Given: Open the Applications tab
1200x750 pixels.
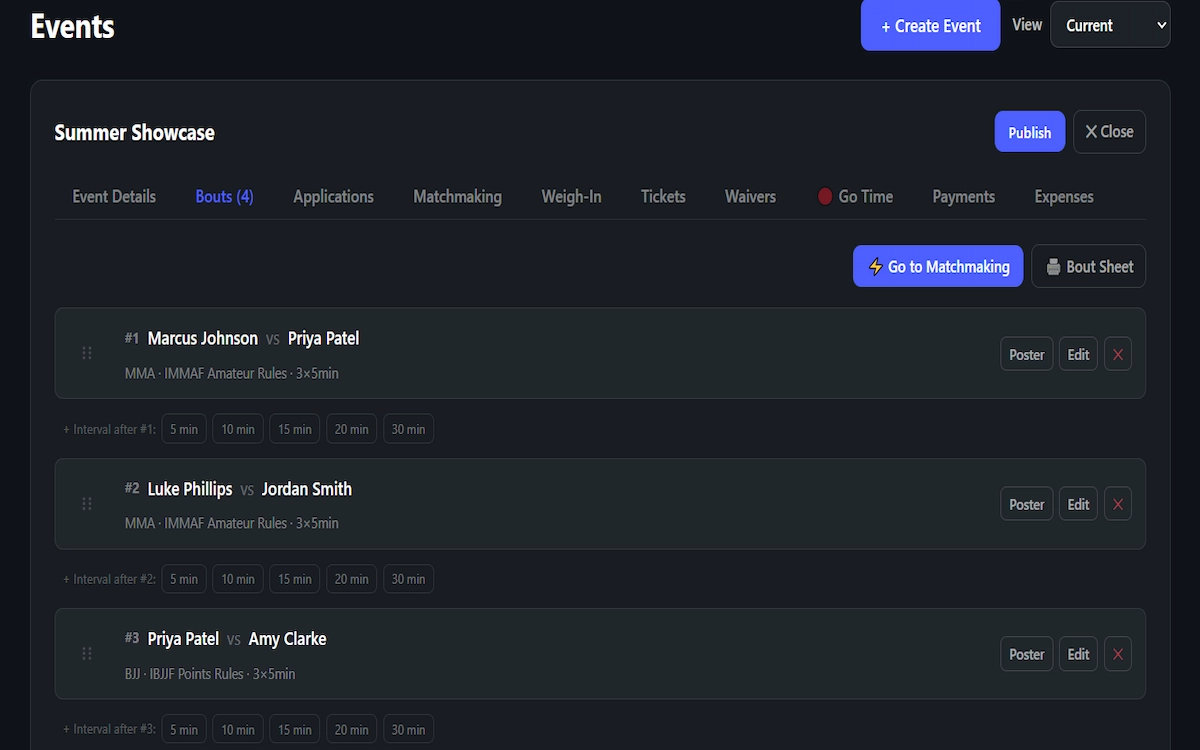Looking at the screenshot, I should (x=333, y=196).
